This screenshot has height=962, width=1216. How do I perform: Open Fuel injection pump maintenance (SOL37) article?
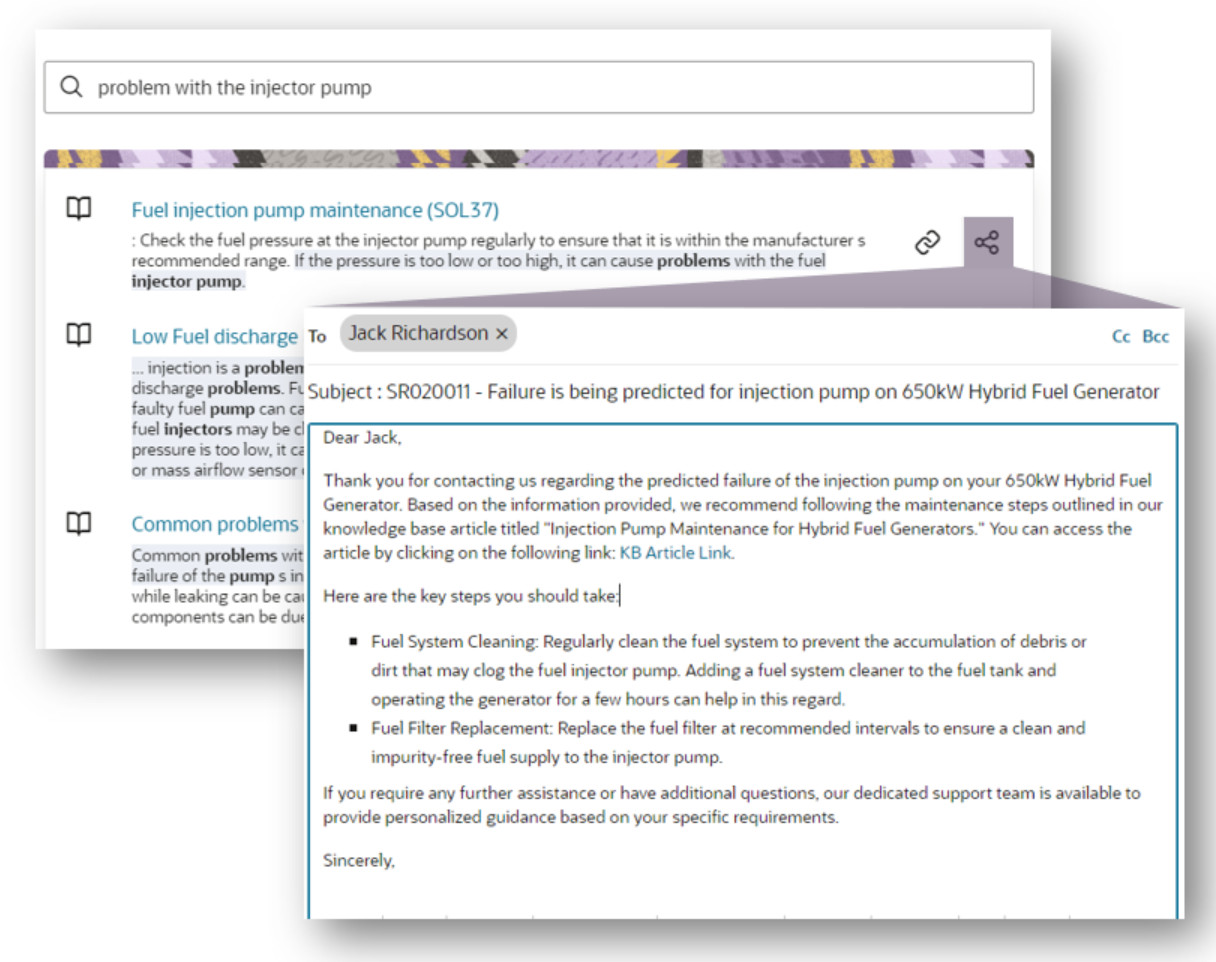(315, 210)
